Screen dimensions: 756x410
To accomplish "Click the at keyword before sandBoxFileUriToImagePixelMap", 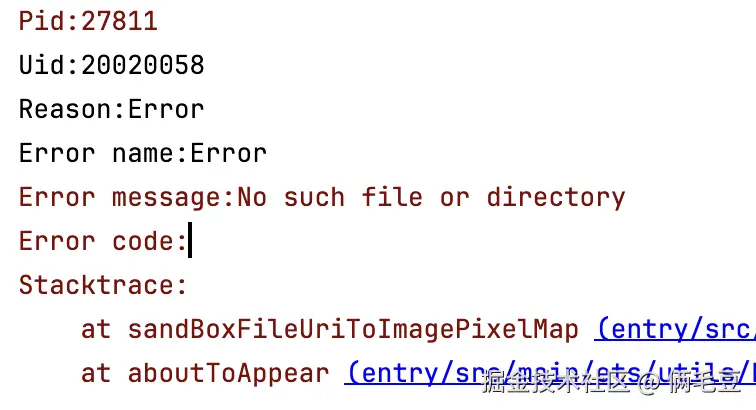I will [x=96, y=330].
